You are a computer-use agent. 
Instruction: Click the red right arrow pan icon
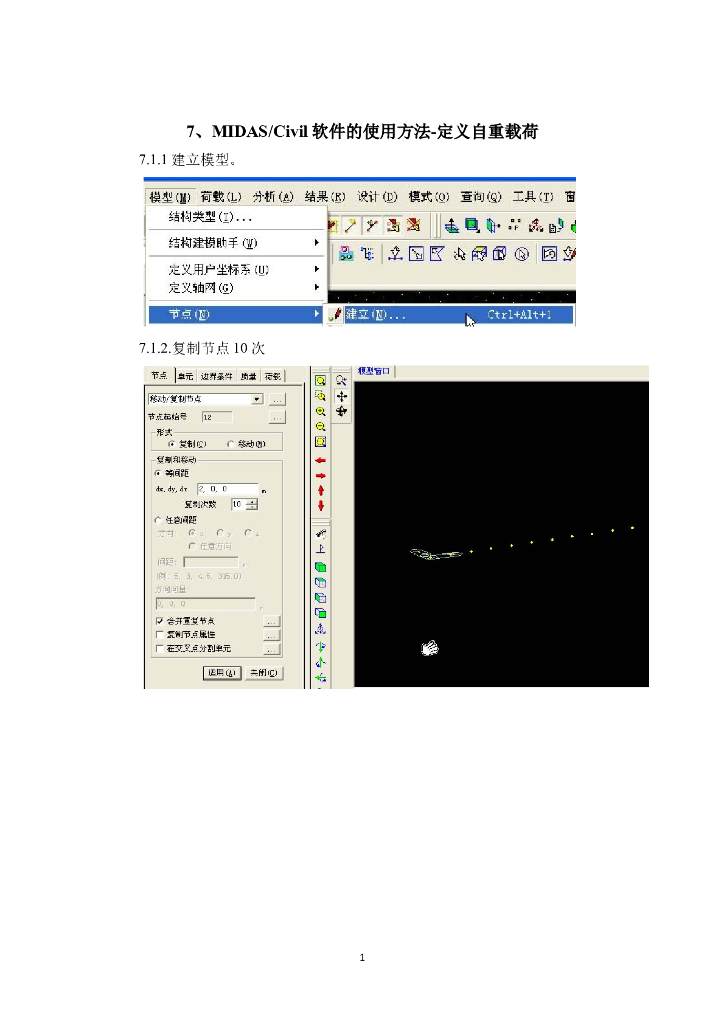click(321, 476)
